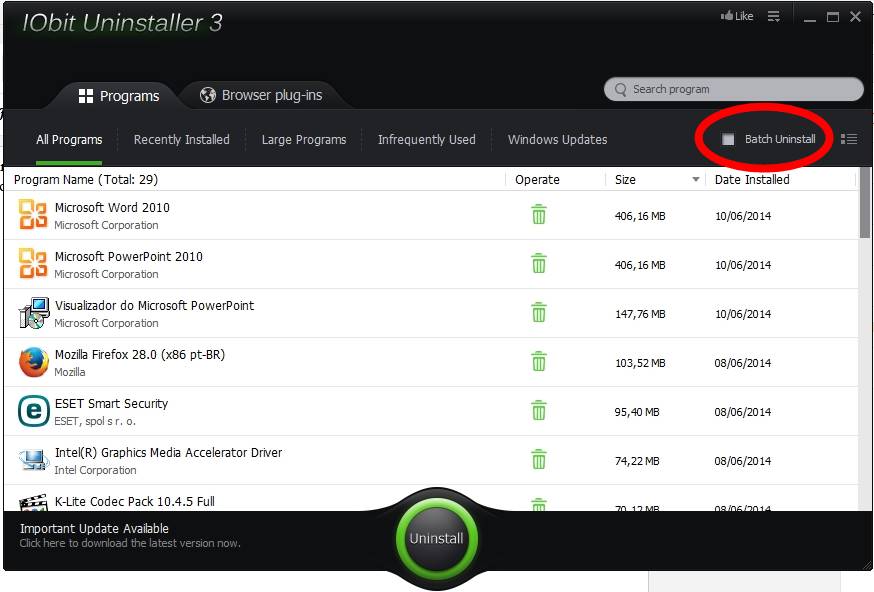
Task: Close the IObit Uninstaller window
Action: 856,17
